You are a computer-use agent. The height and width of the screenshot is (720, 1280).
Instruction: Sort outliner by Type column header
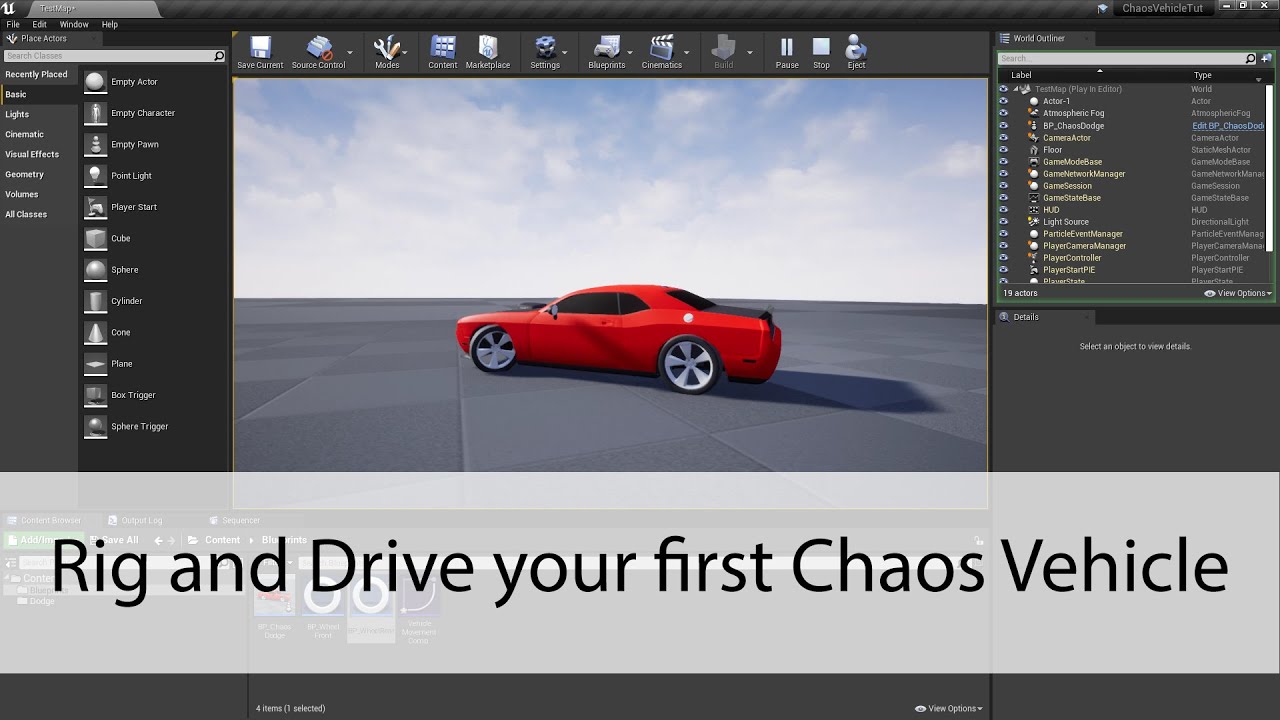[x=1202, y=75]
